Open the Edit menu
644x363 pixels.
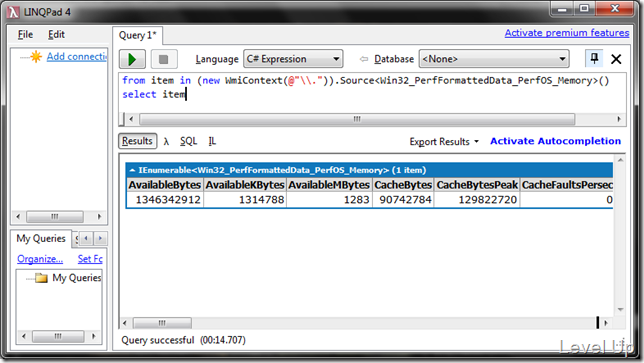[x=56, y=35]
